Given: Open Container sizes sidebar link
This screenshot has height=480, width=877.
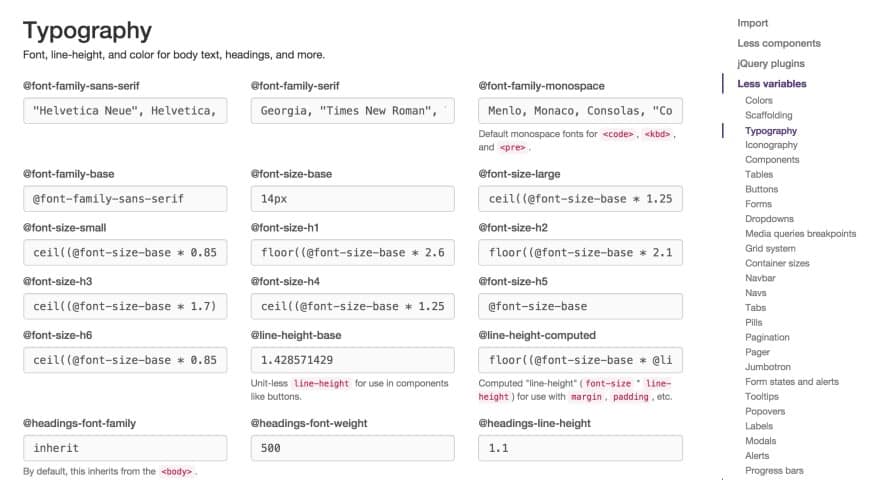Looking at the screenshot, I should (777, 263).
